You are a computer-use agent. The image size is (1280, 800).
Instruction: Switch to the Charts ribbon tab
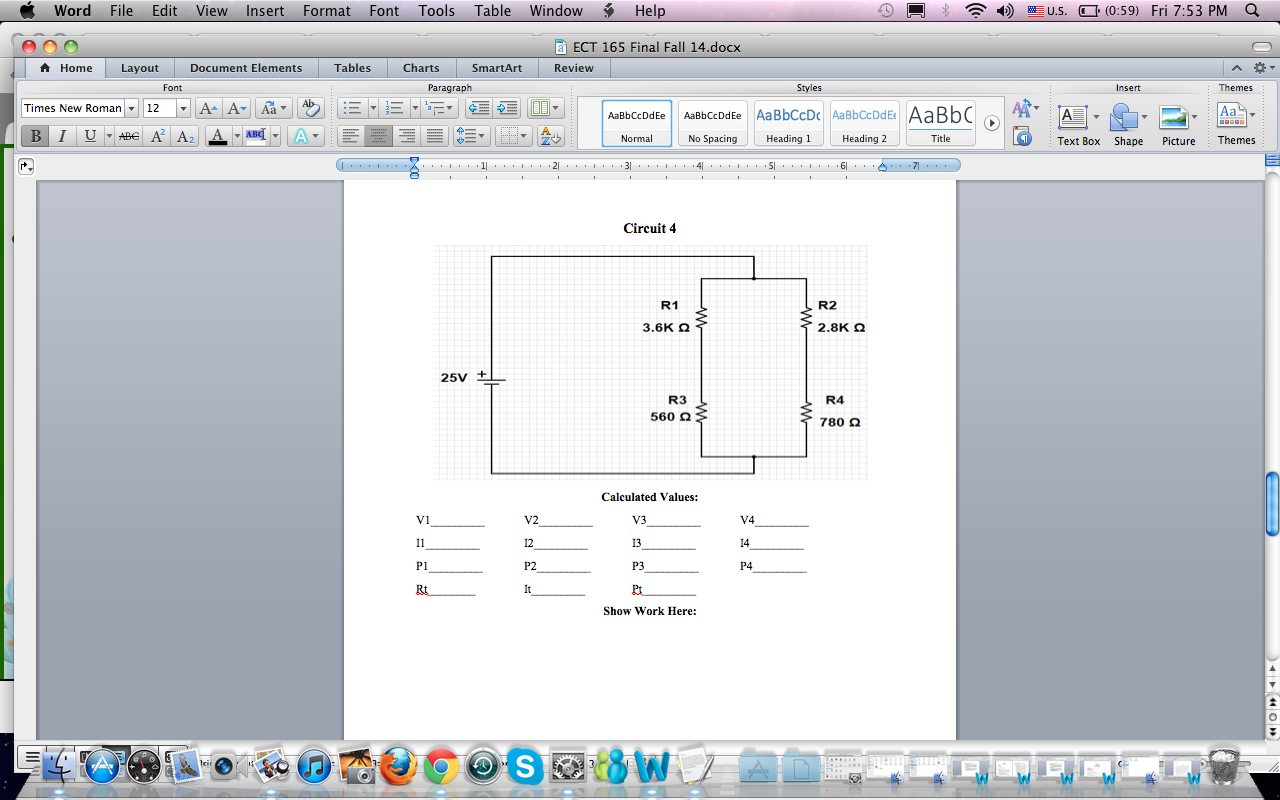(420, 68)
